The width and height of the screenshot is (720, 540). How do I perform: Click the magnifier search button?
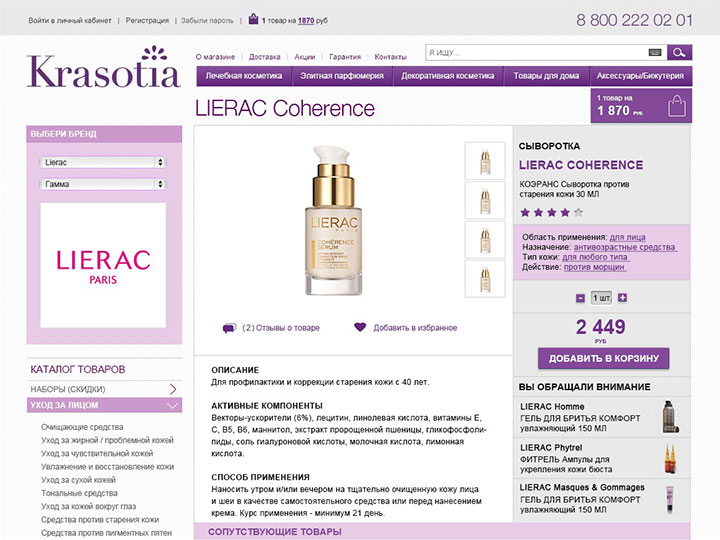tap(679, 52)
